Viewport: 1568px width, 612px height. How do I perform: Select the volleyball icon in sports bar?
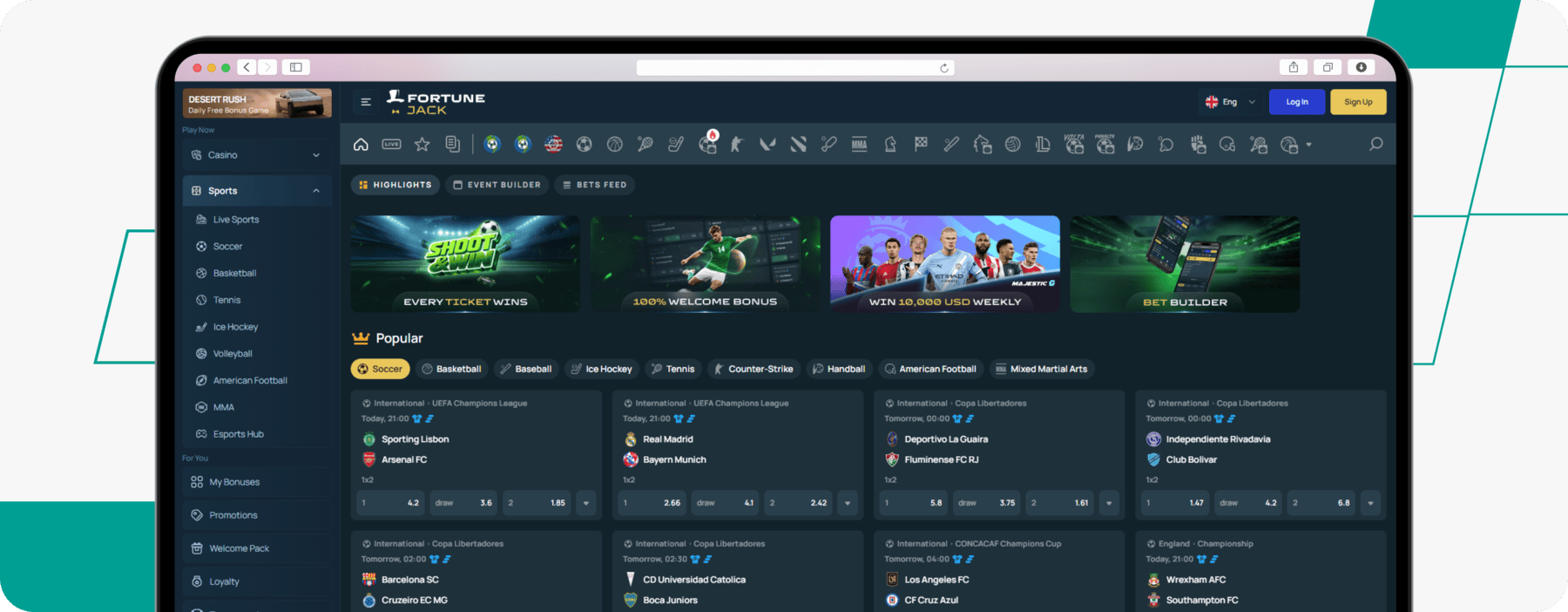1012,145
